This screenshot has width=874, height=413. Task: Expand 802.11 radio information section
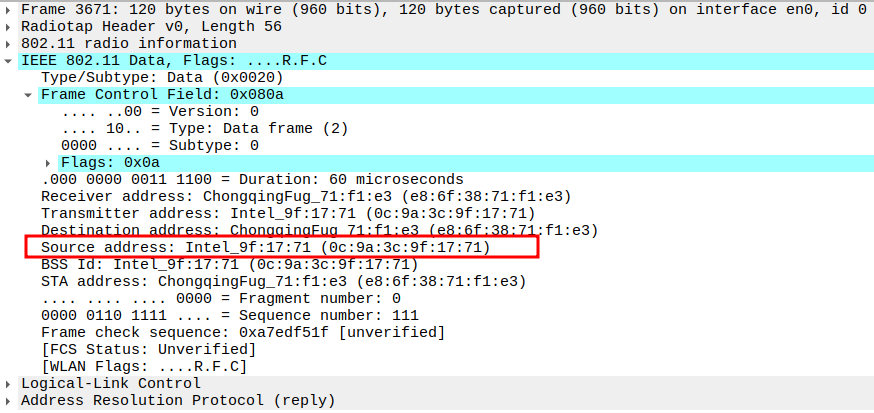[10, 43]
